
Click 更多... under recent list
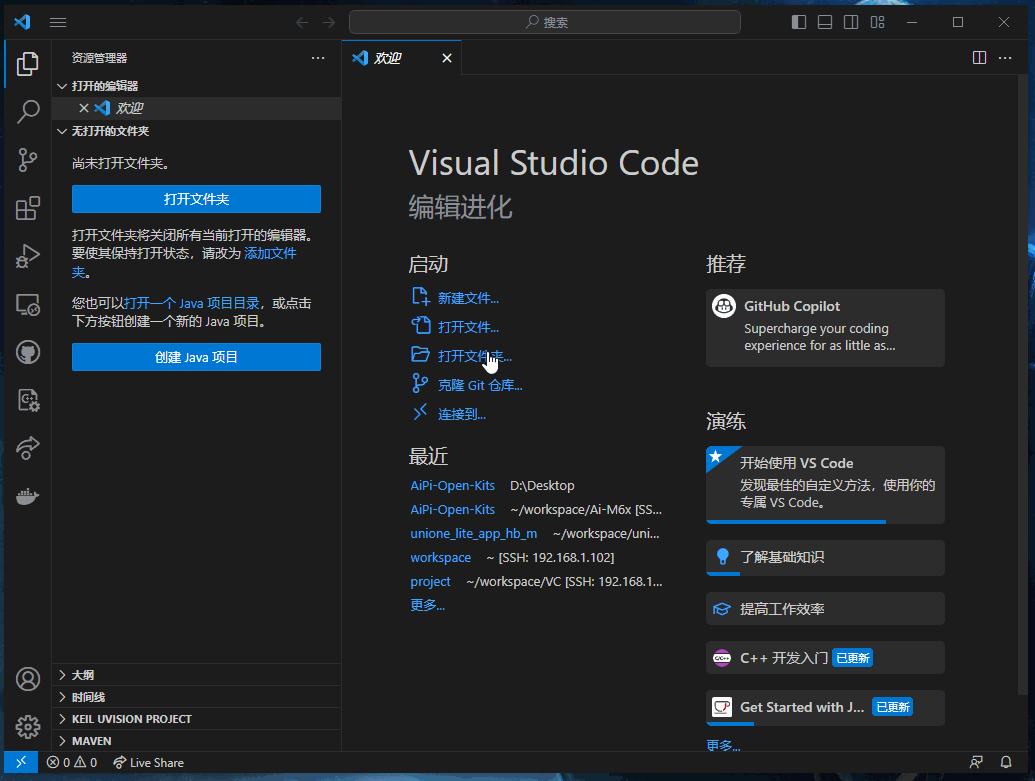point(427,605)
